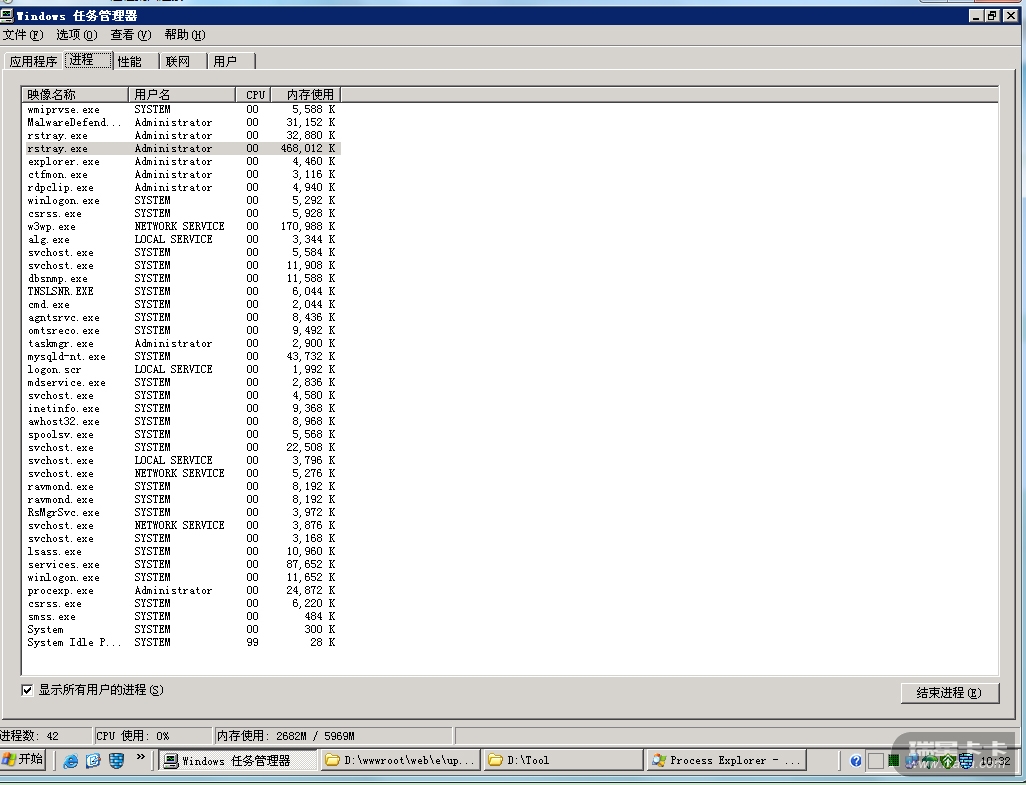The height and width of the screenshot is (785, 1026).
Task: Click the green CPU usage meter tray icon
Action: (893, 761)
